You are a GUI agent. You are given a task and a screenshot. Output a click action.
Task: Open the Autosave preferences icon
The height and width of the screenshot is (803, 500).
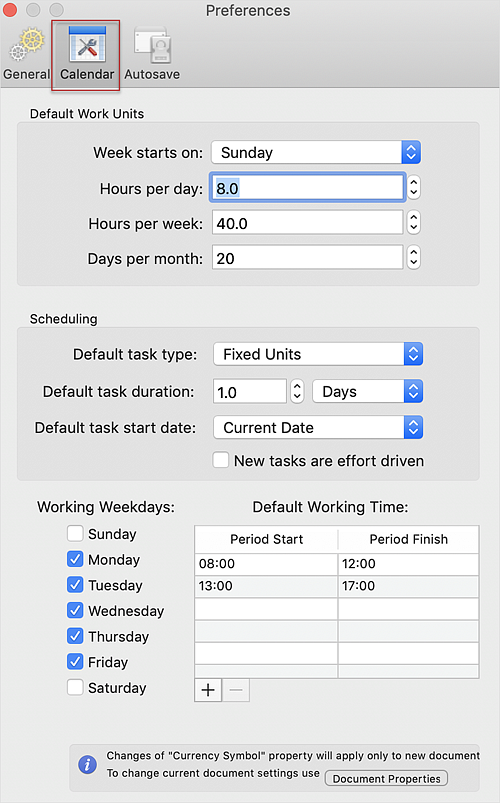tap(153, 45)
